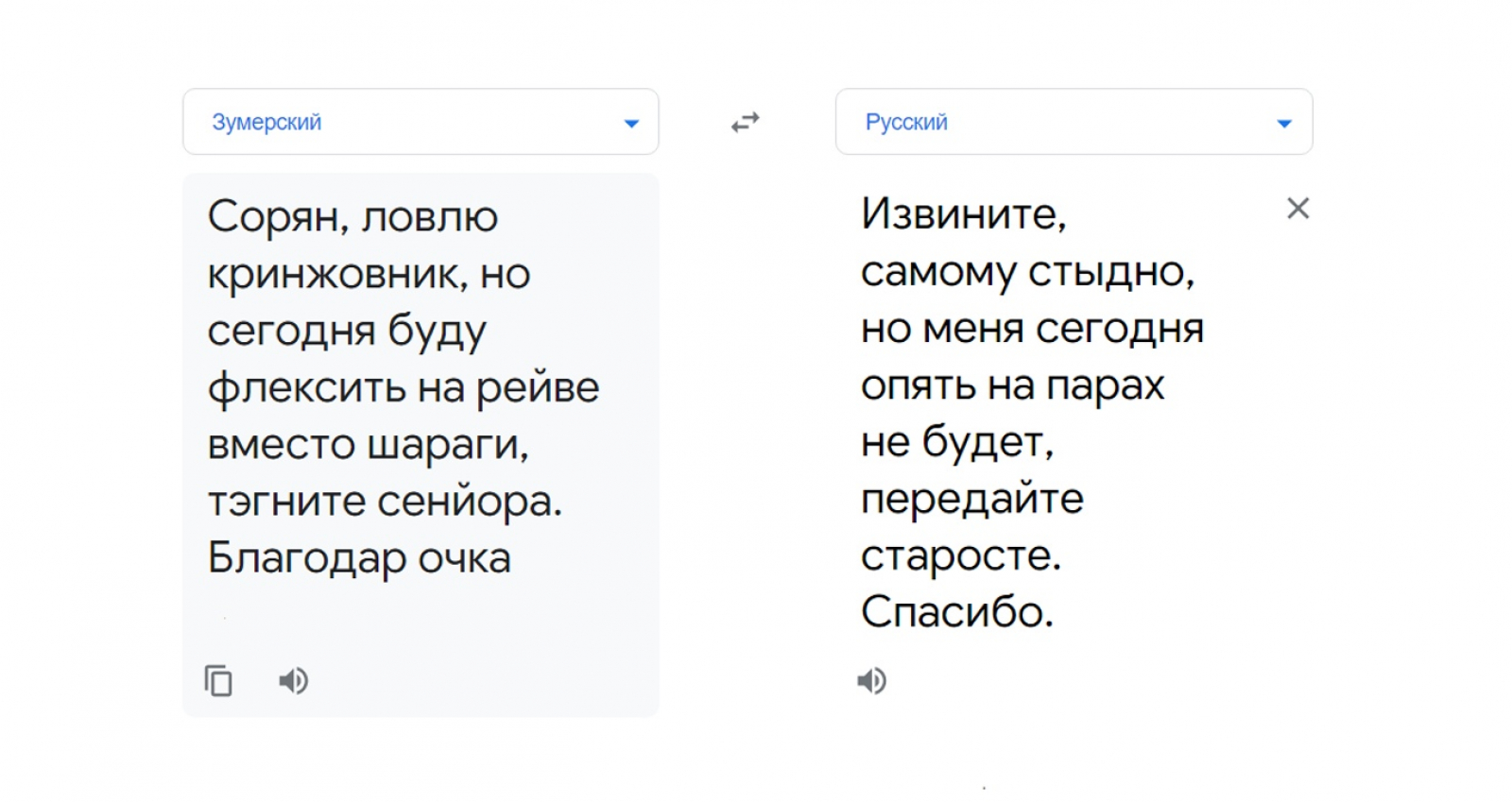Click the word "старосте" in the translation
The image size is (1512, 802).
[956, 555]
